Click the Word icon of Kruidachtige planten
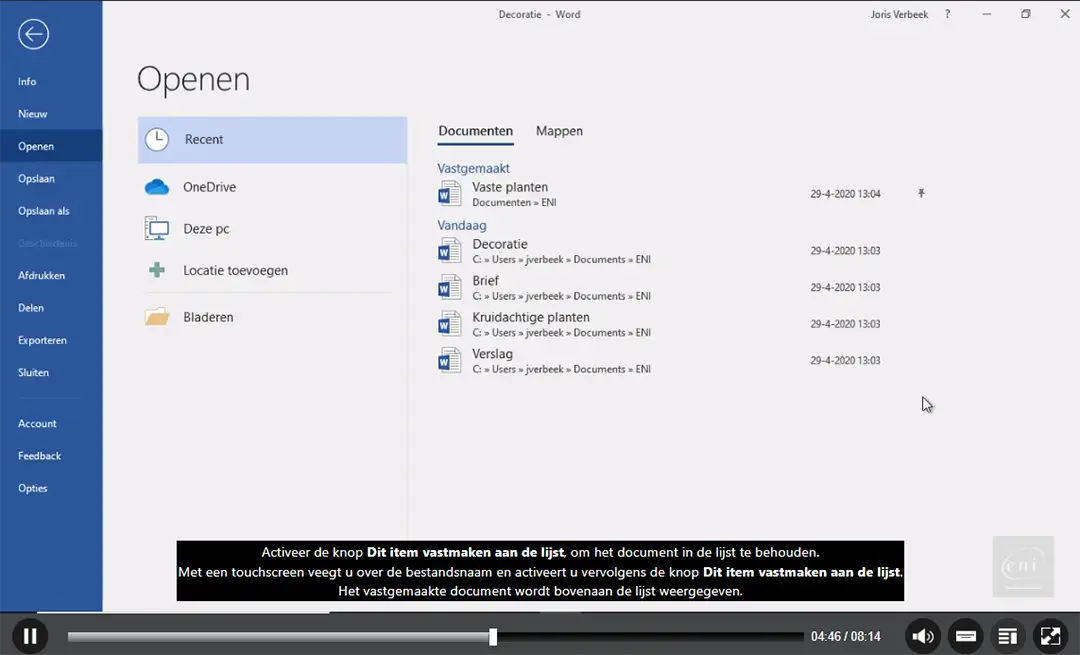 [x=450, y=324]
